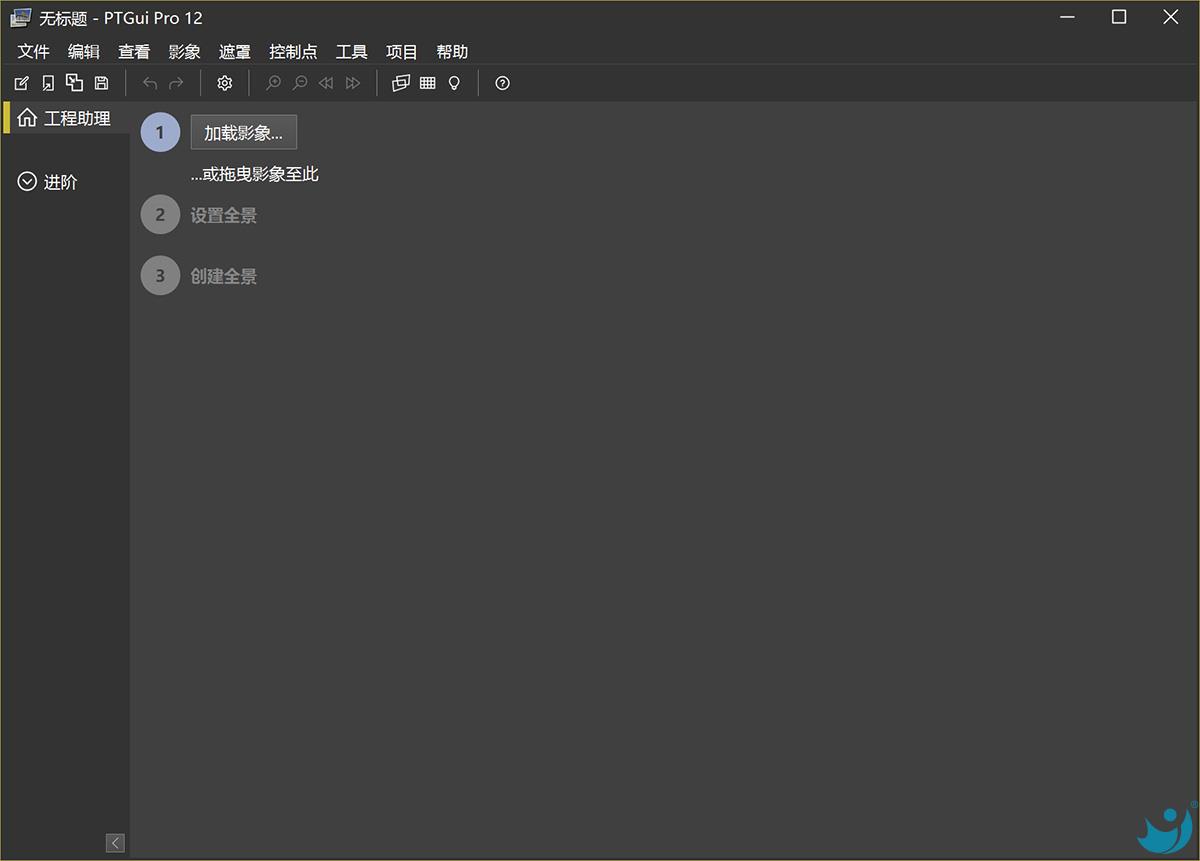This screenshot has height=861, width=1200.
Task: Click the overlapping squares icon left of save
Action: (75, 83)
